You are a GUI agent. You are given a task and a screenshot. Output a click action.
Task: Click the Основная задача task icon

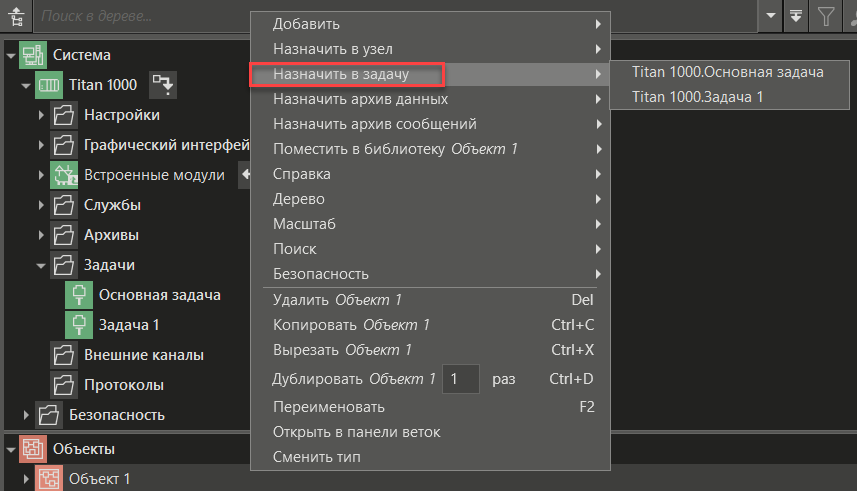click(x=79, y=295)
